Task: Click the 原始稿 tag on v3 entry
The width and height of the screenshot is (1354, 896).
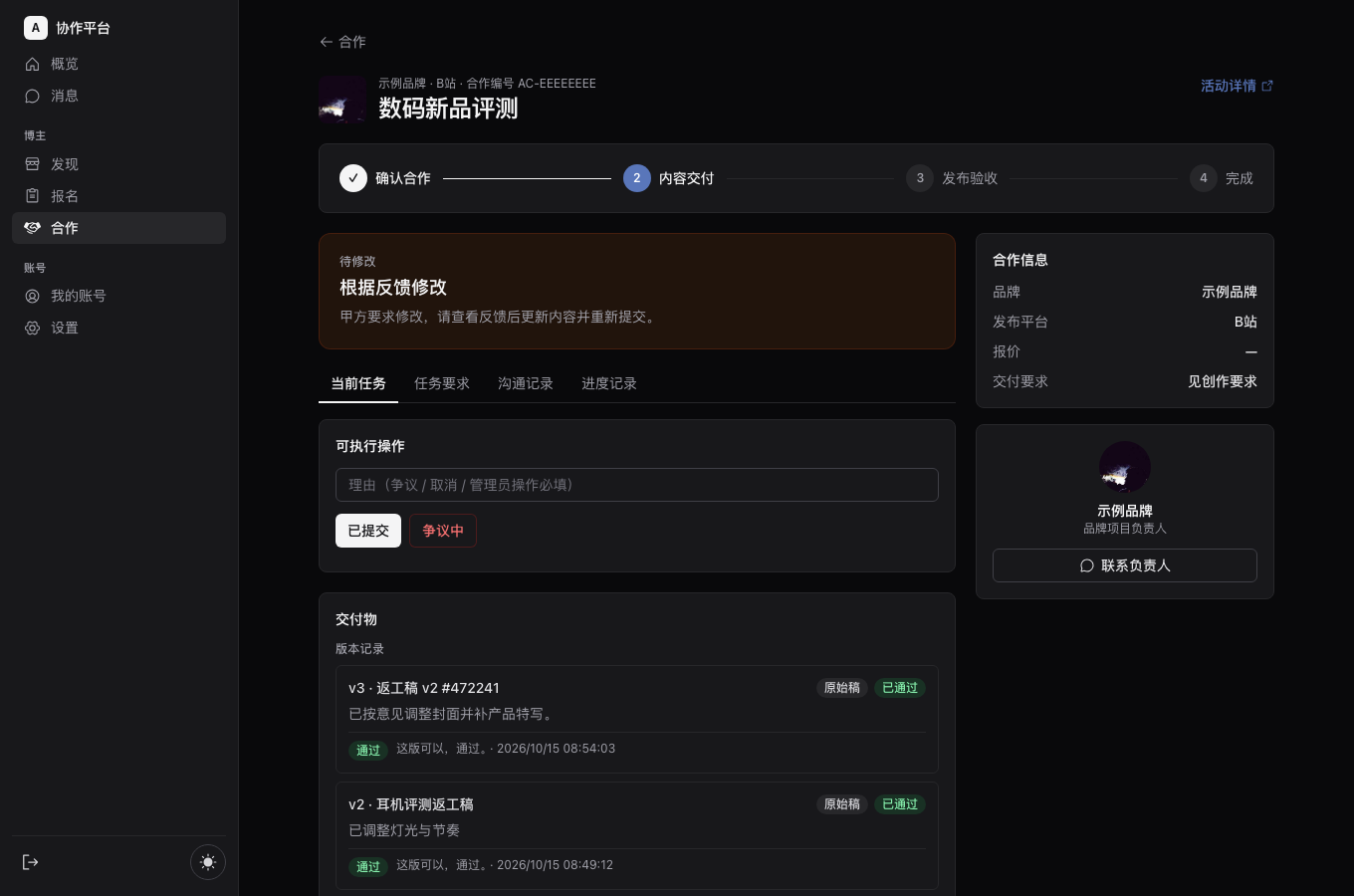Action: coord(842,688)
